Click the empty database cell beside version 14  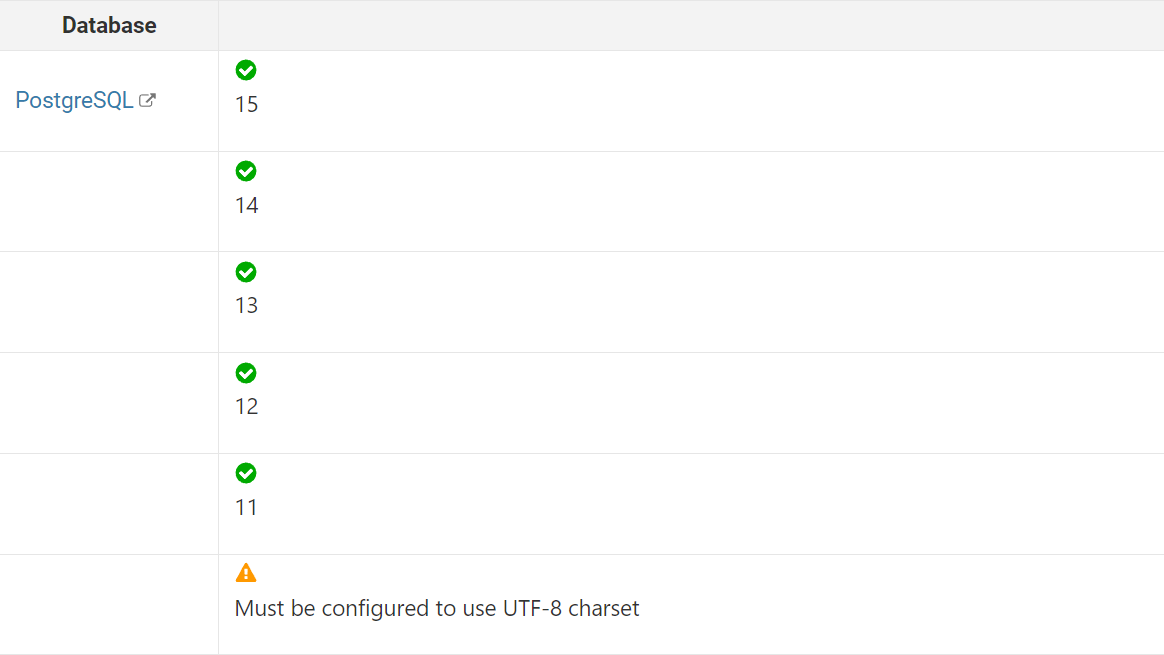click(x=109, y=202)
